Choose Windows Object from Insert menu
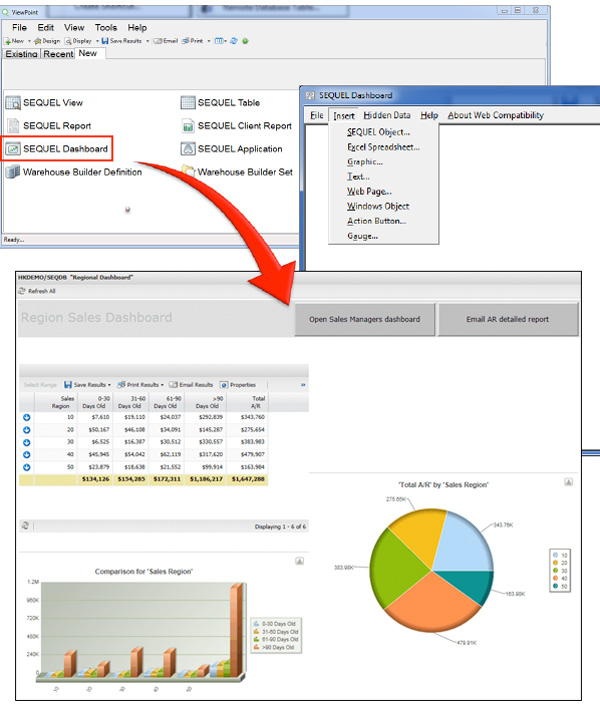The image size is (600, 706). click(378, 207)
